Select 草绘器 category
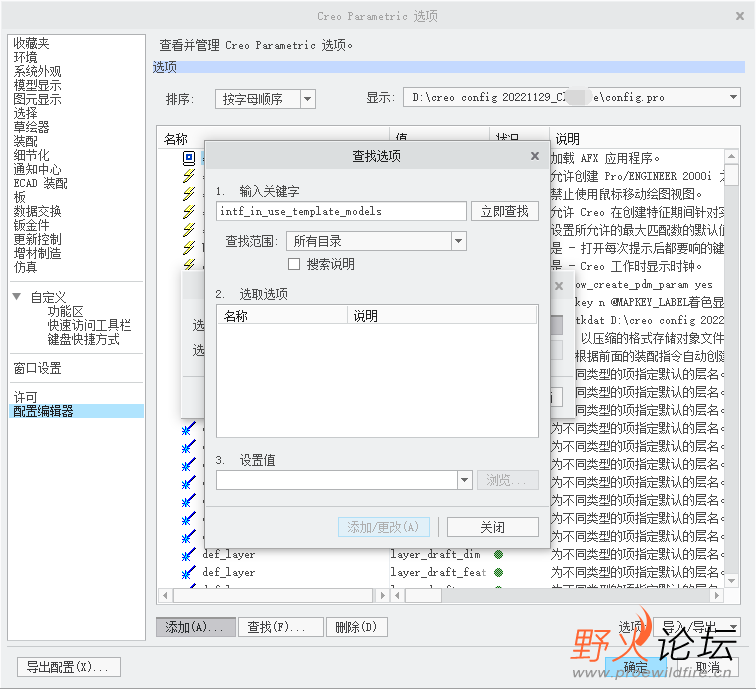The height and width of the screenshot is (689, 756). coord(31,127)
